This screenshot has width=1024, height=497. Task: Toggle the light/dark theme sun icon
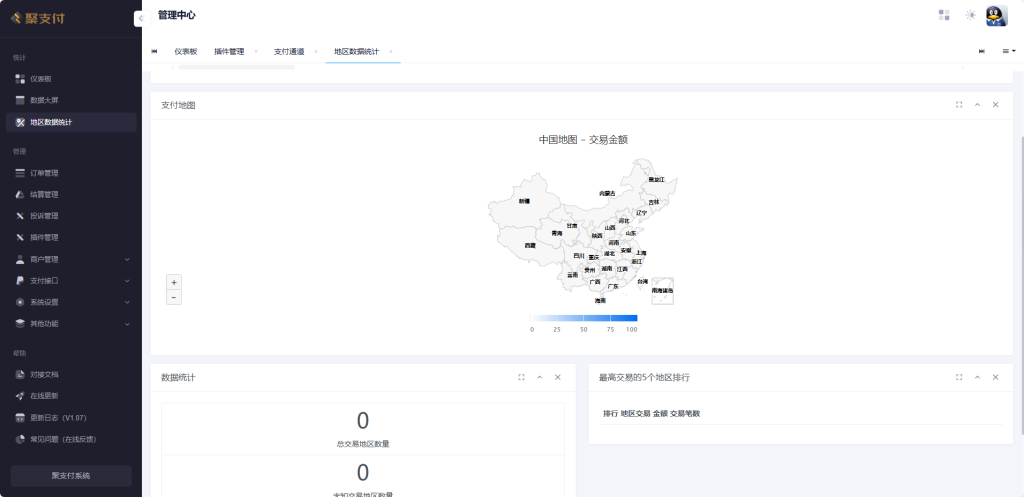pyautogui.click(x=970, y=15)
